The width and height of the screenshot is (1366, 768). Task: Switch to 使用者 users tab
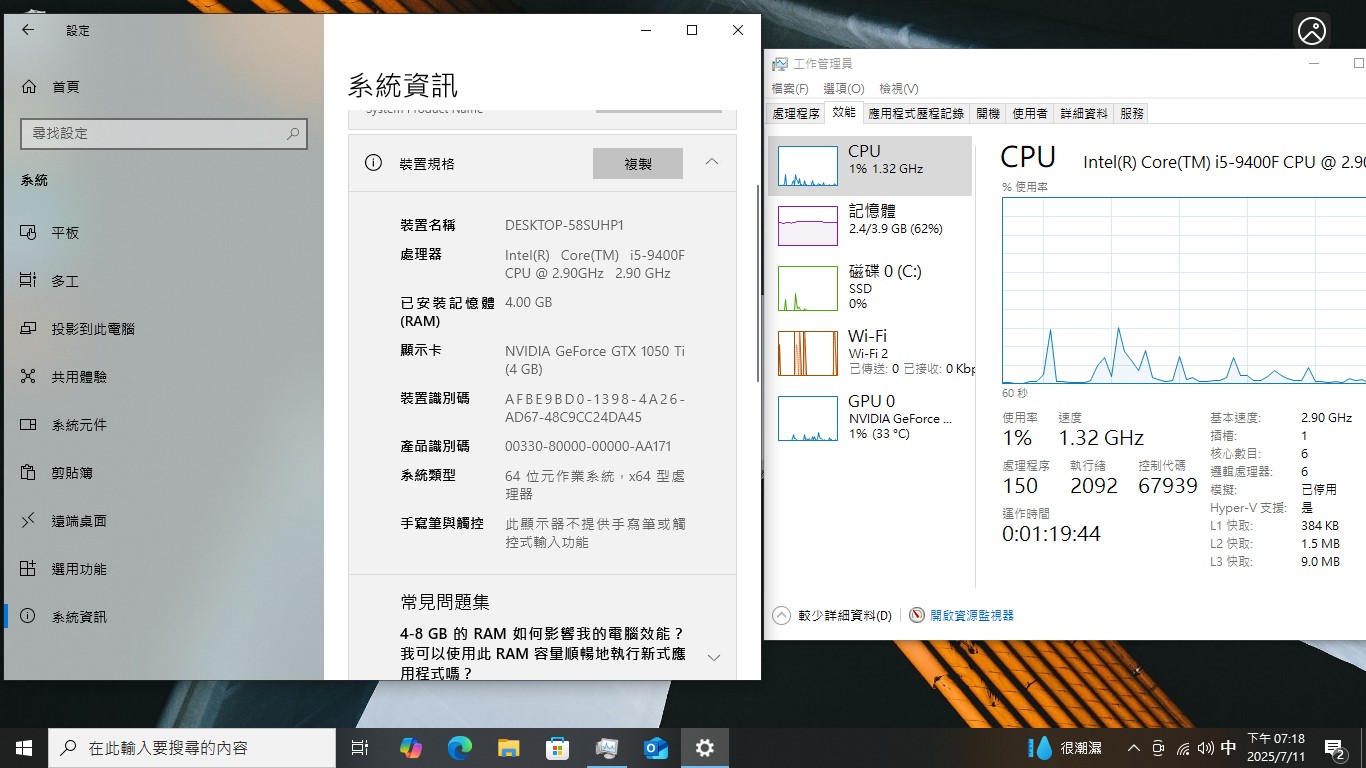coord(1030,114)
